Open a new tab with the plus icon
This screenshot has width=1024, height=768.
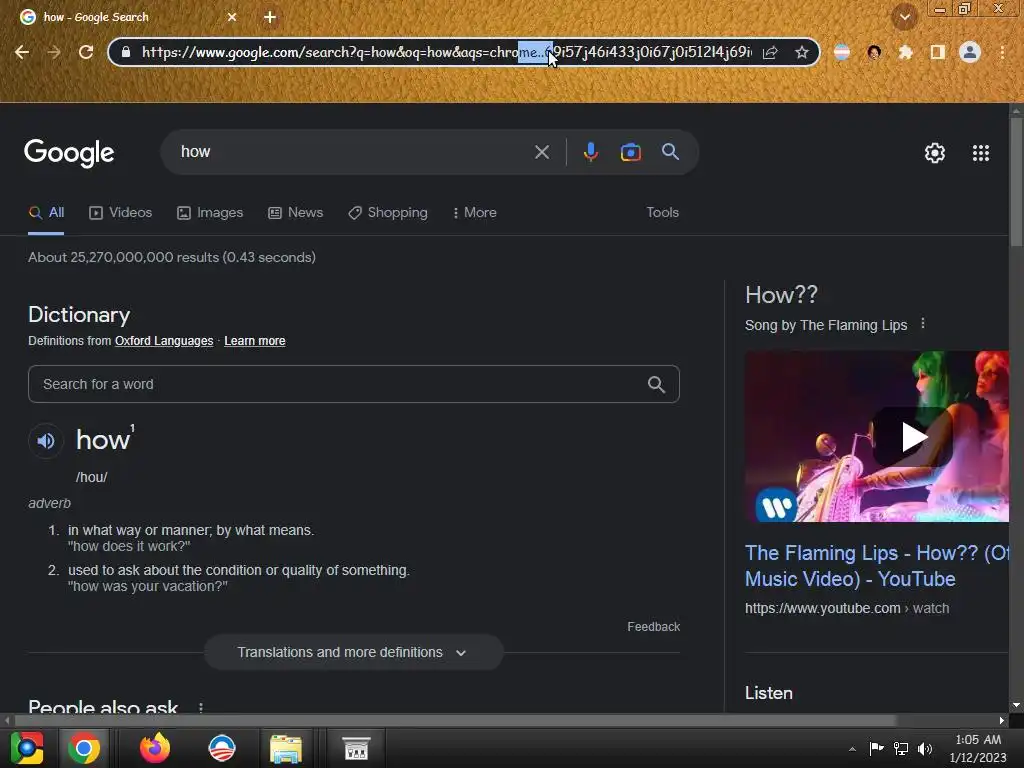click(270, 17)
